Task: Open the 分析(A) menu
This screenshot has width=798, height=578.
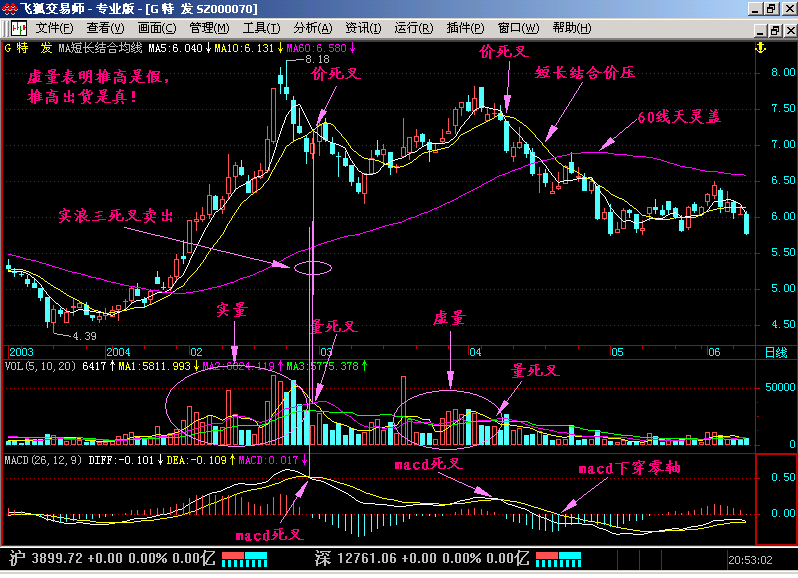Action: tap(313, 27)
